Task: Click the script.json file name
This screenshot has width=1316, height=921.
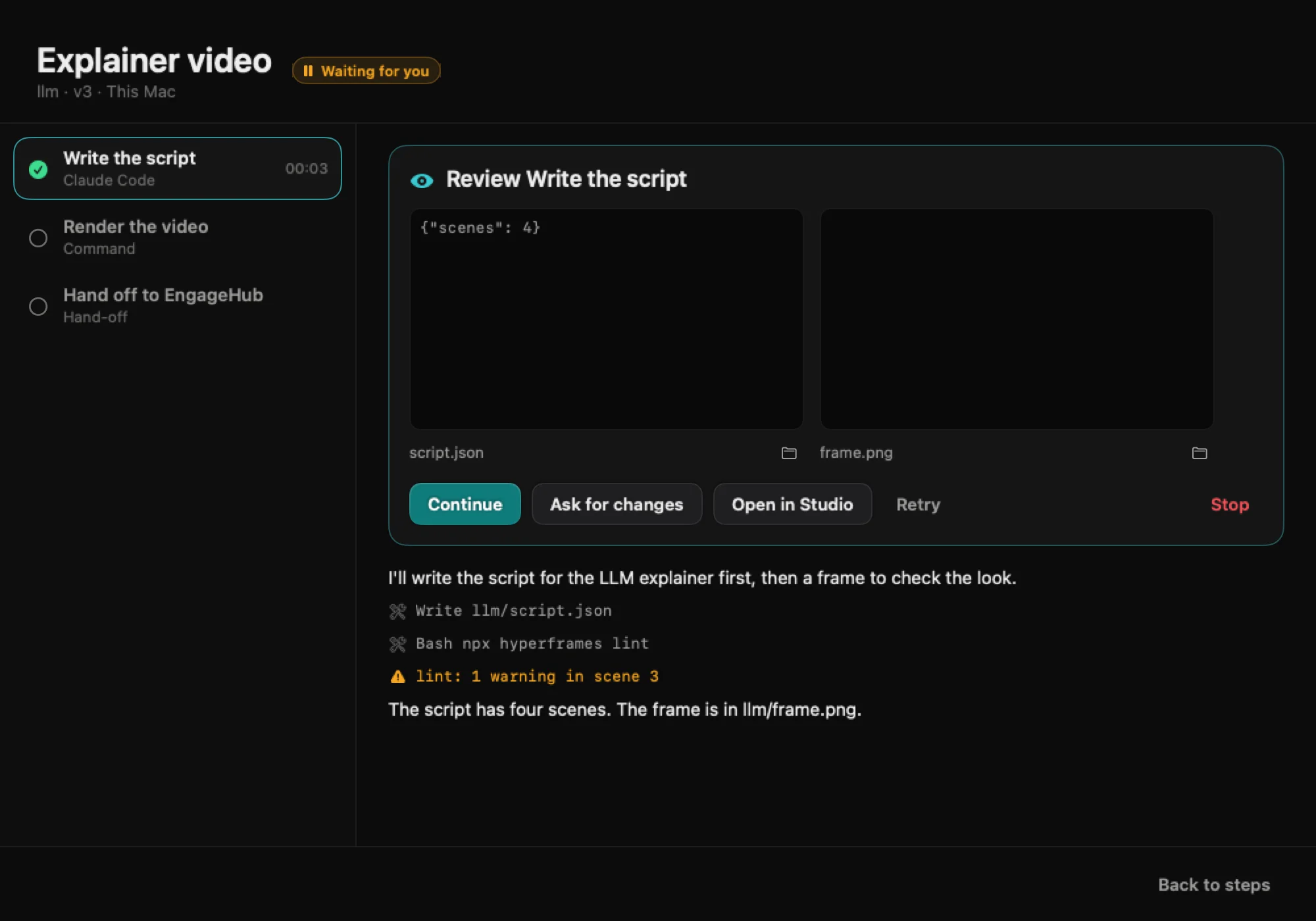Action: coord(446,453)
